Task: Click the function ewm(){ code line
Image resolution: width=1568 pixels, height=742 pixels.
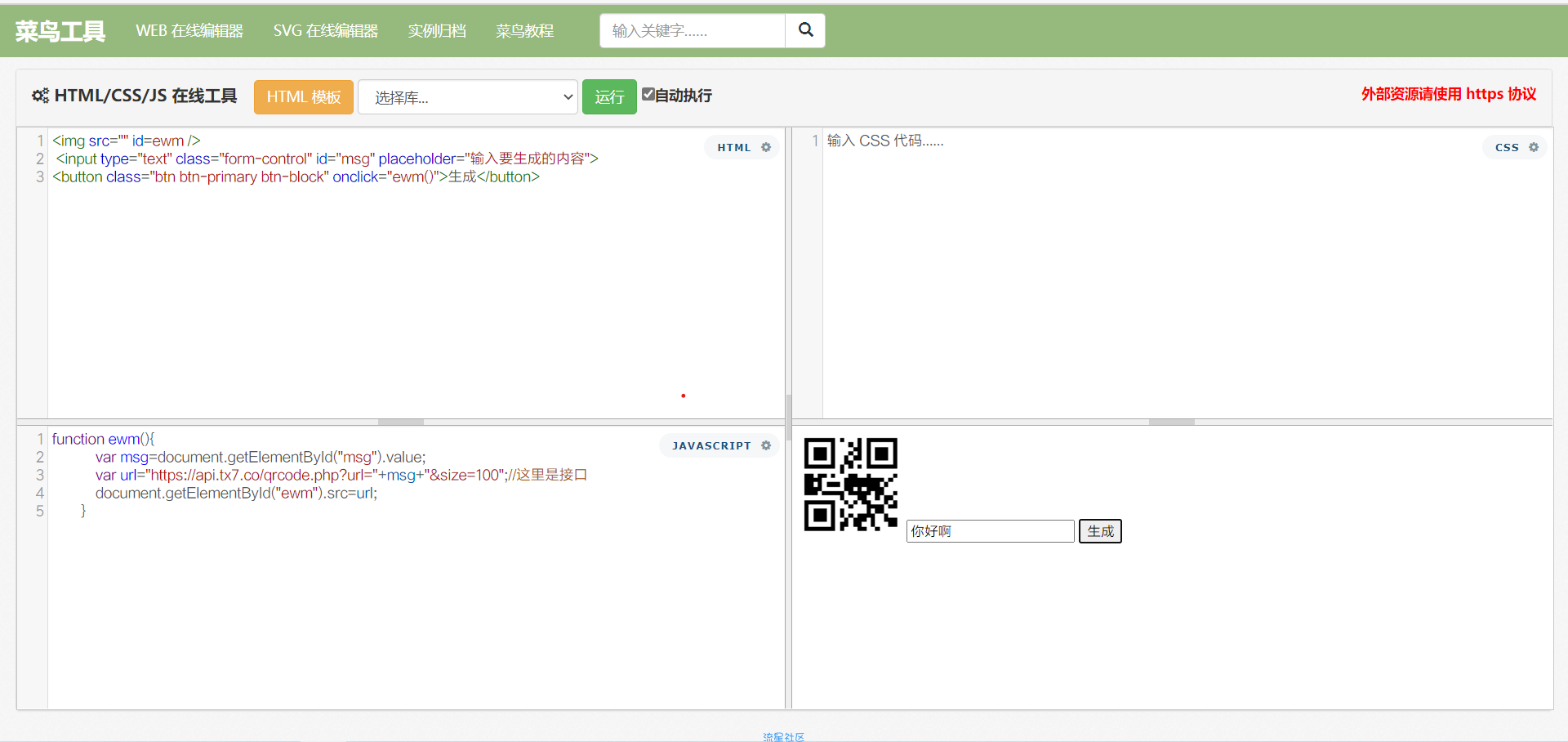Action: [x=103, y=439]
